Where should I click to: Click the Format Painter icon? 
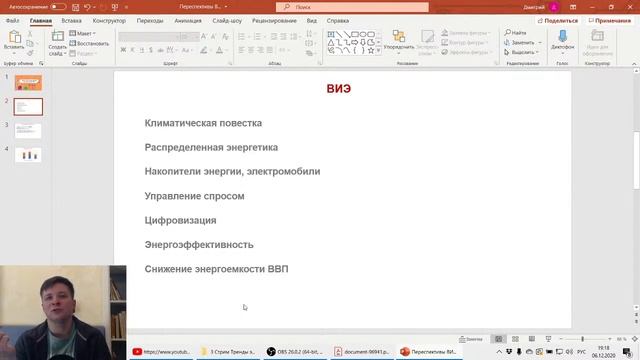point(30,53)
